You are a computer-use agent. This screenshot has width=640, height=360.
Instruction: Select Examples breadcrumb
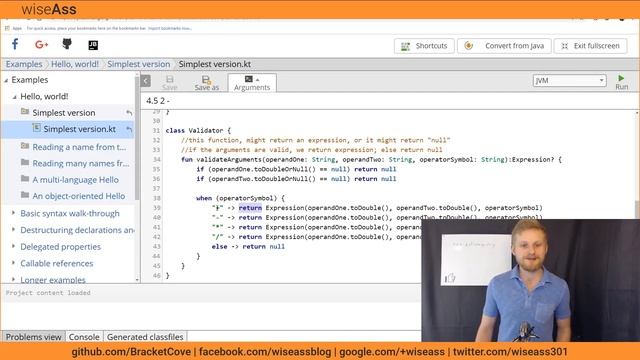(24, 64)
